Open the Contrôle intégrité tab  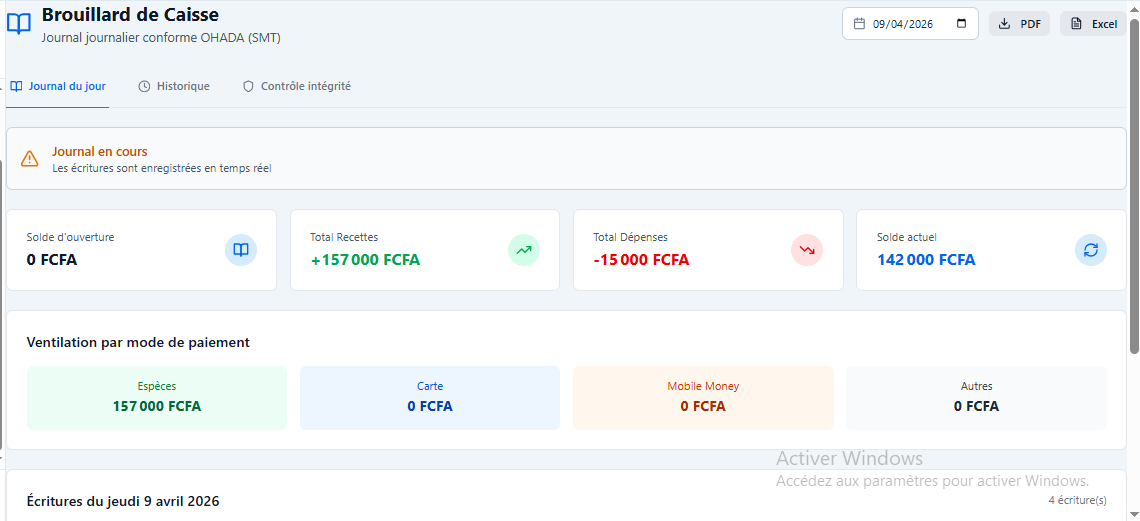297,86
